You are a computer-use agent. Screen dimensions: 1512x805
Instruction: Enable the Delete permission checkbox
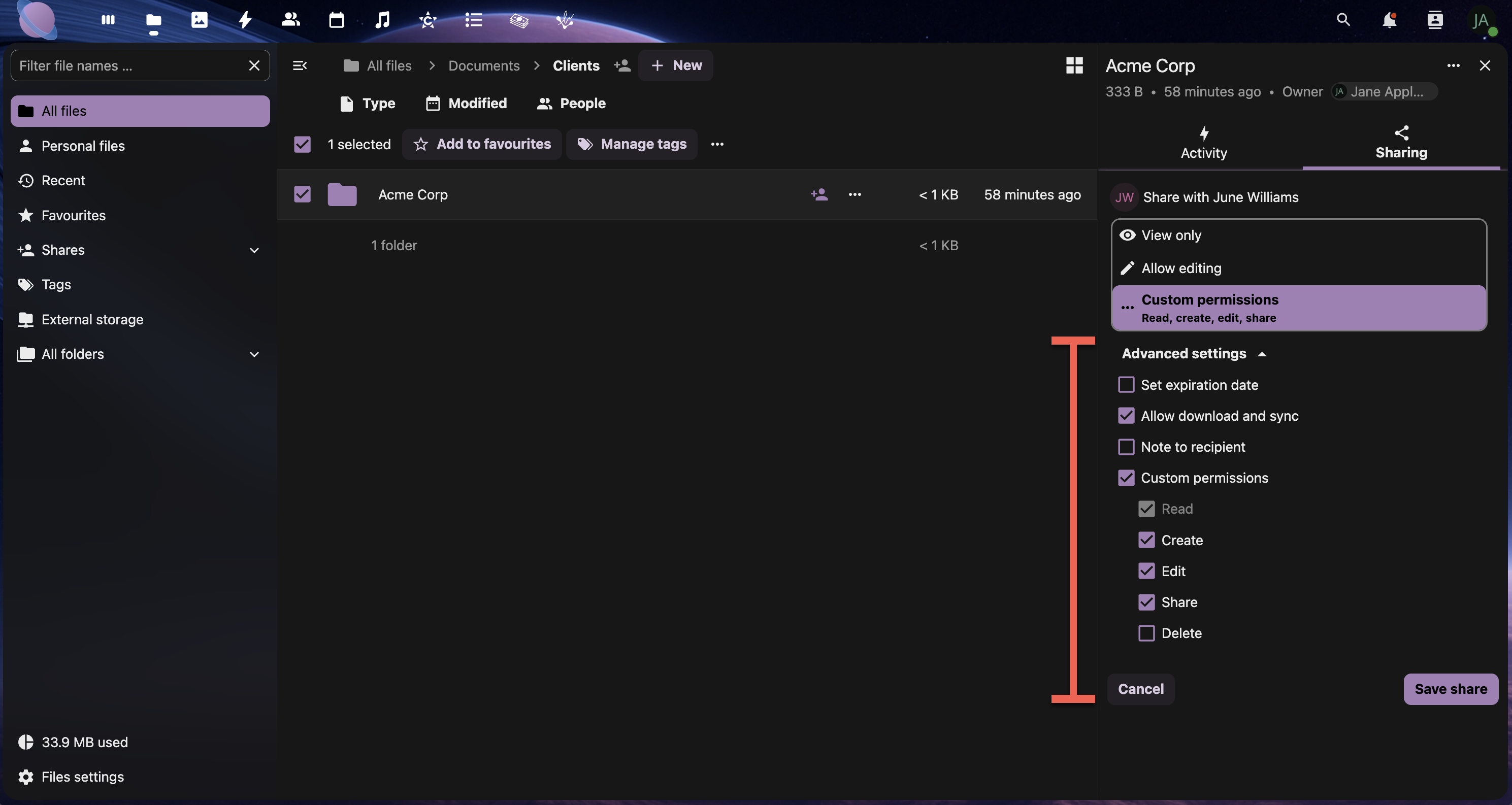[x=1146, y=633]
